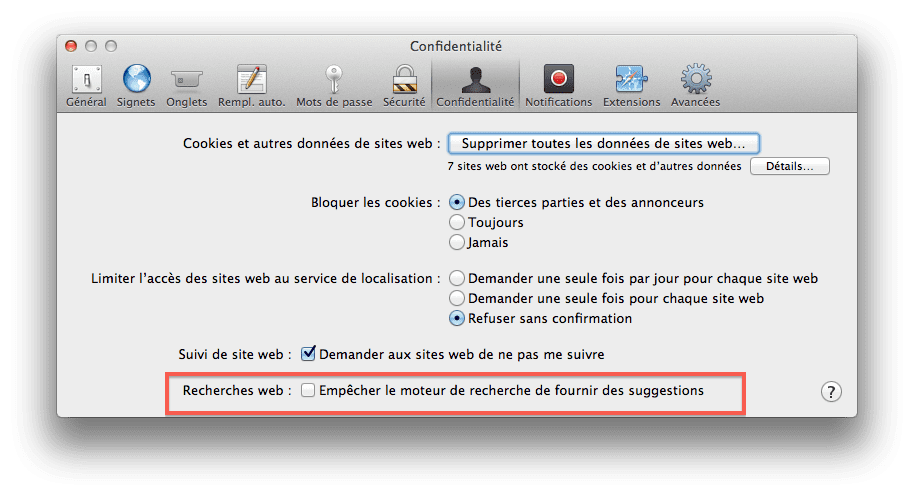Click 'Limiter l'accès des sites web' label
Viewport: 914px width, 496px height.
pos(265,279)
